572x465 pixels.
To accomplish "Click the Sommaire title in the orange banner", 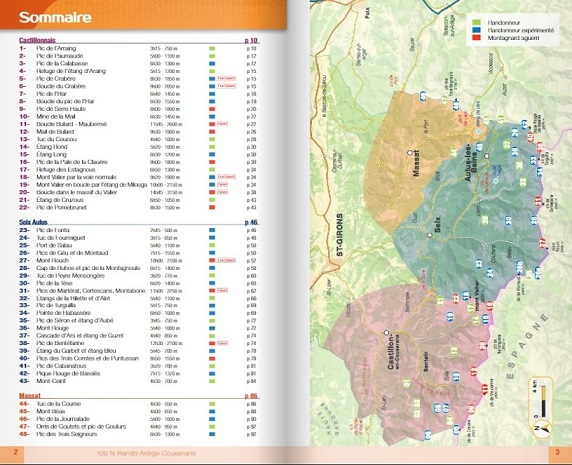I will pyautogui.click(x=55, y=17).
